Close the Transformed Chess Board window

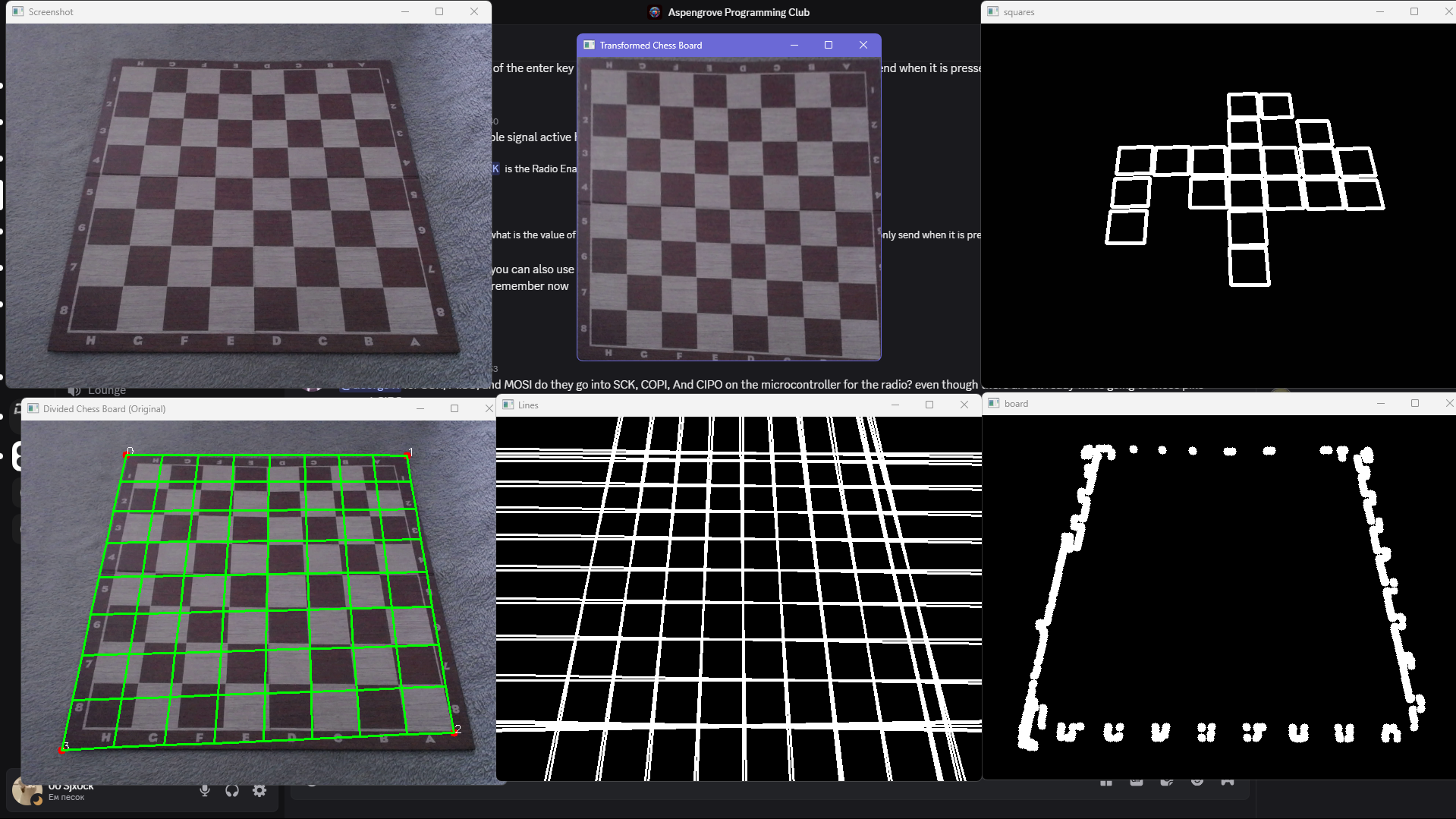(863, 46)
